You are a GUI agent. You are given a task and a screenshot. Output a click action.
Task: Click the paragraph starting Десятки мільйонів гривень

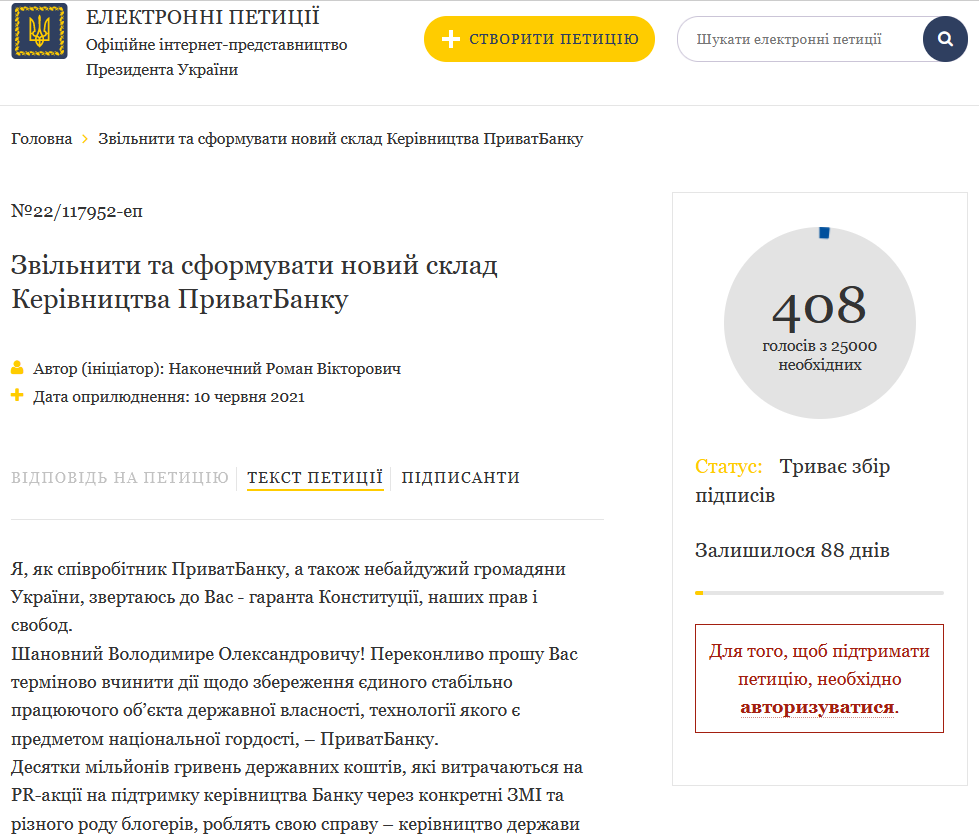[297, 795]
